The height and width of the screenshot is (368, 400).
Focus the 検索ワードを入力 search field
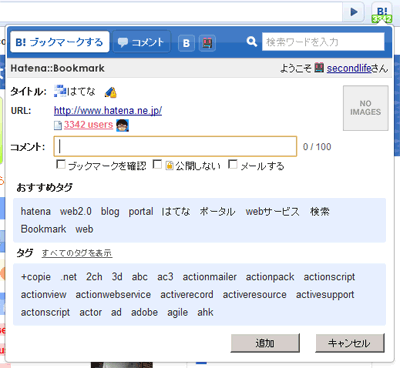pos(323,42)
